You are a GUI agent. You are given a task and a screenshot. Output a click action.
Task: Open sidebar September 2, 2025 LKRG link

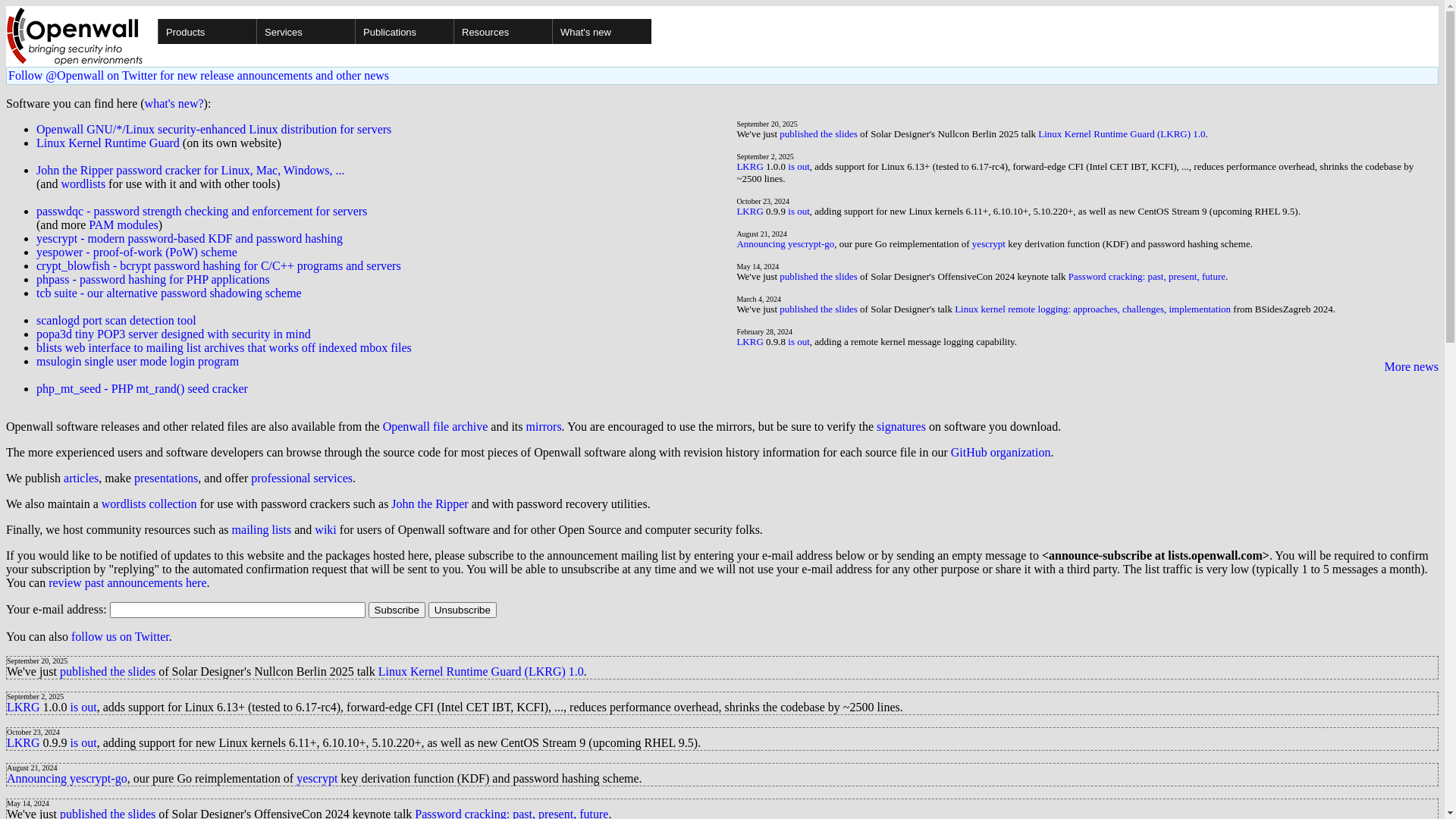tap(750, 167)
